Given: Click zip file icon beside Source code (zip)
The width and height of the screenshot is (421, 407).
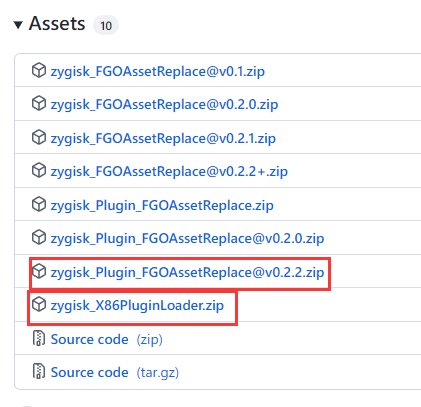Looking at the screenshot, I should [x=39, y=338].
